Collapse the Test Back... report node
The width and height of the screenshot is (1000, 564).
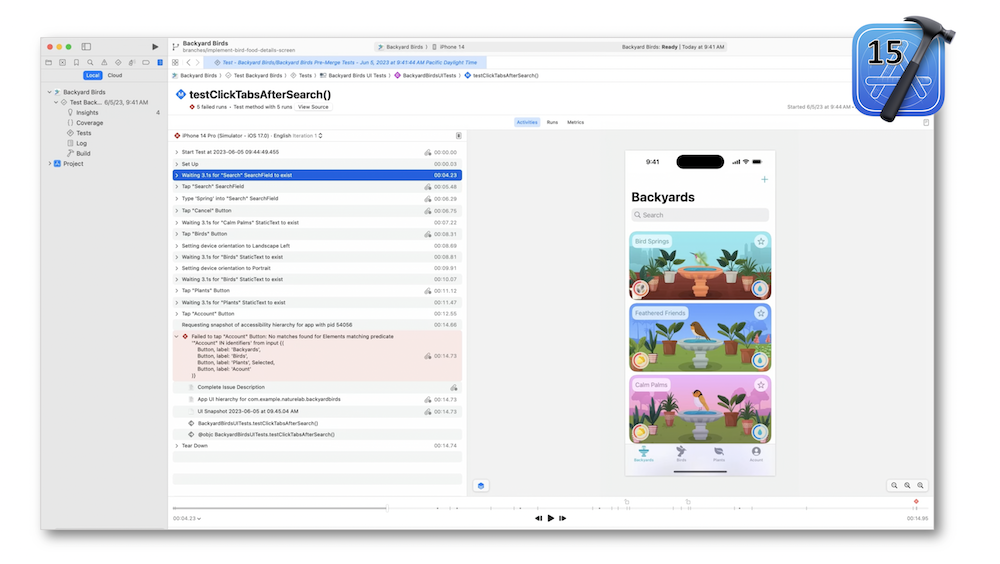(x=56, y=102)
